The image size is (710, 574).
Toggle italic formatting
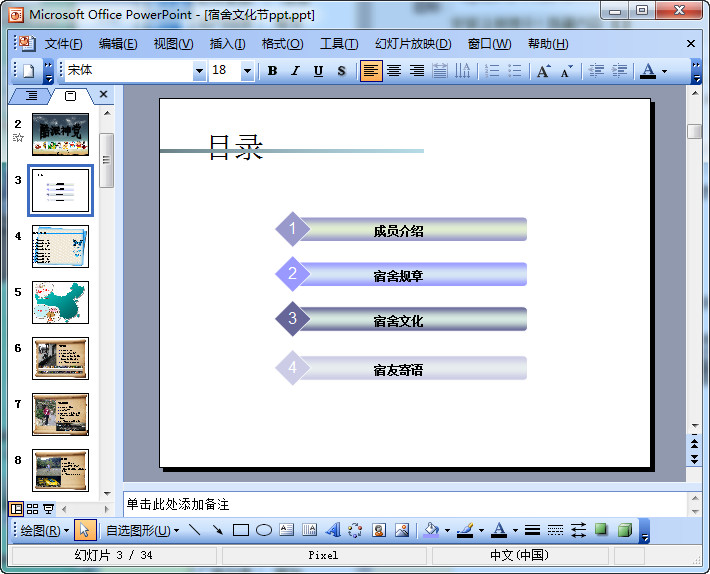tap(295, 71)
